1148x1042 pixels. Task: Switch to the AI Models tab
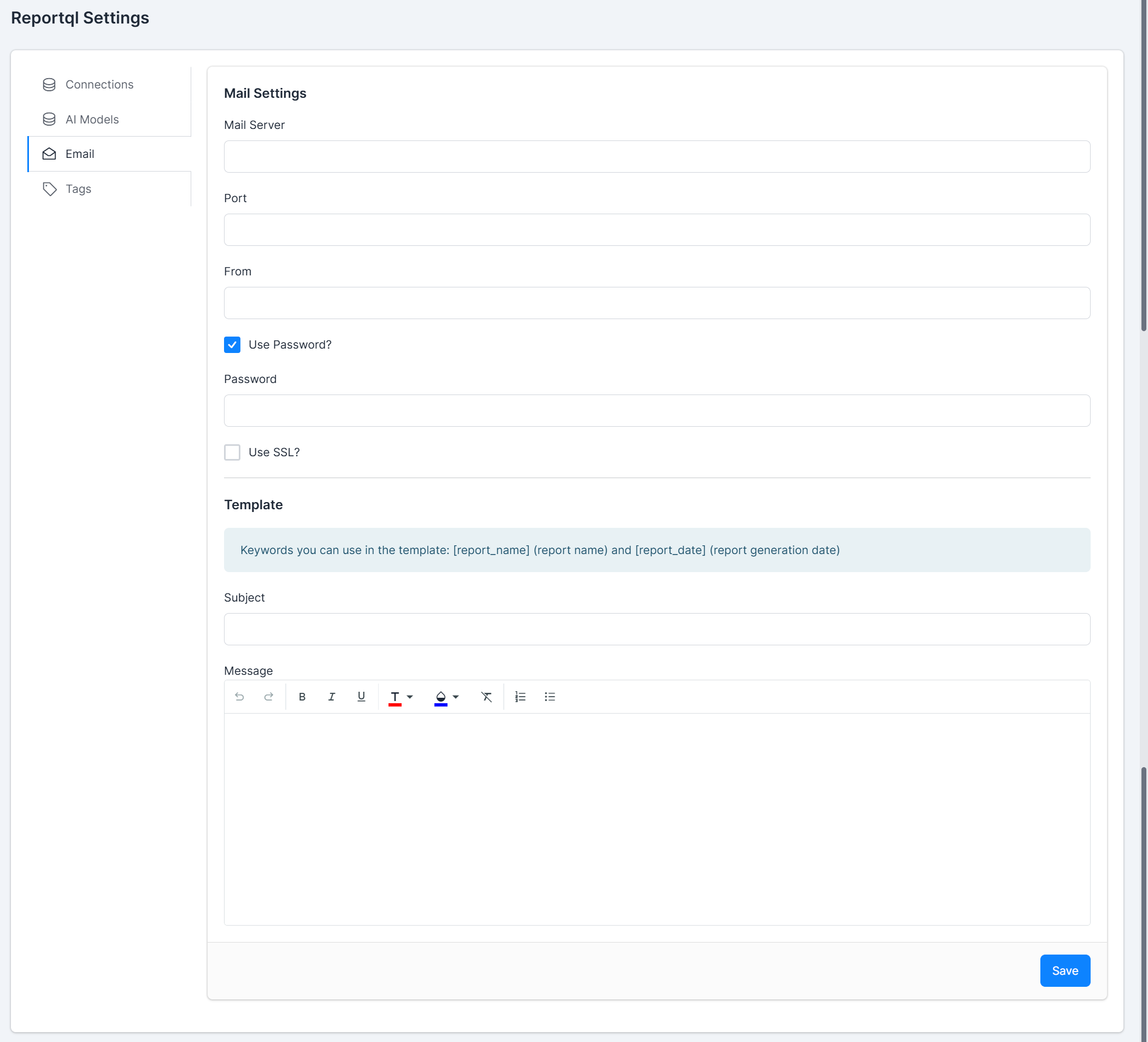pyautogui.click(x=92, y=119)
